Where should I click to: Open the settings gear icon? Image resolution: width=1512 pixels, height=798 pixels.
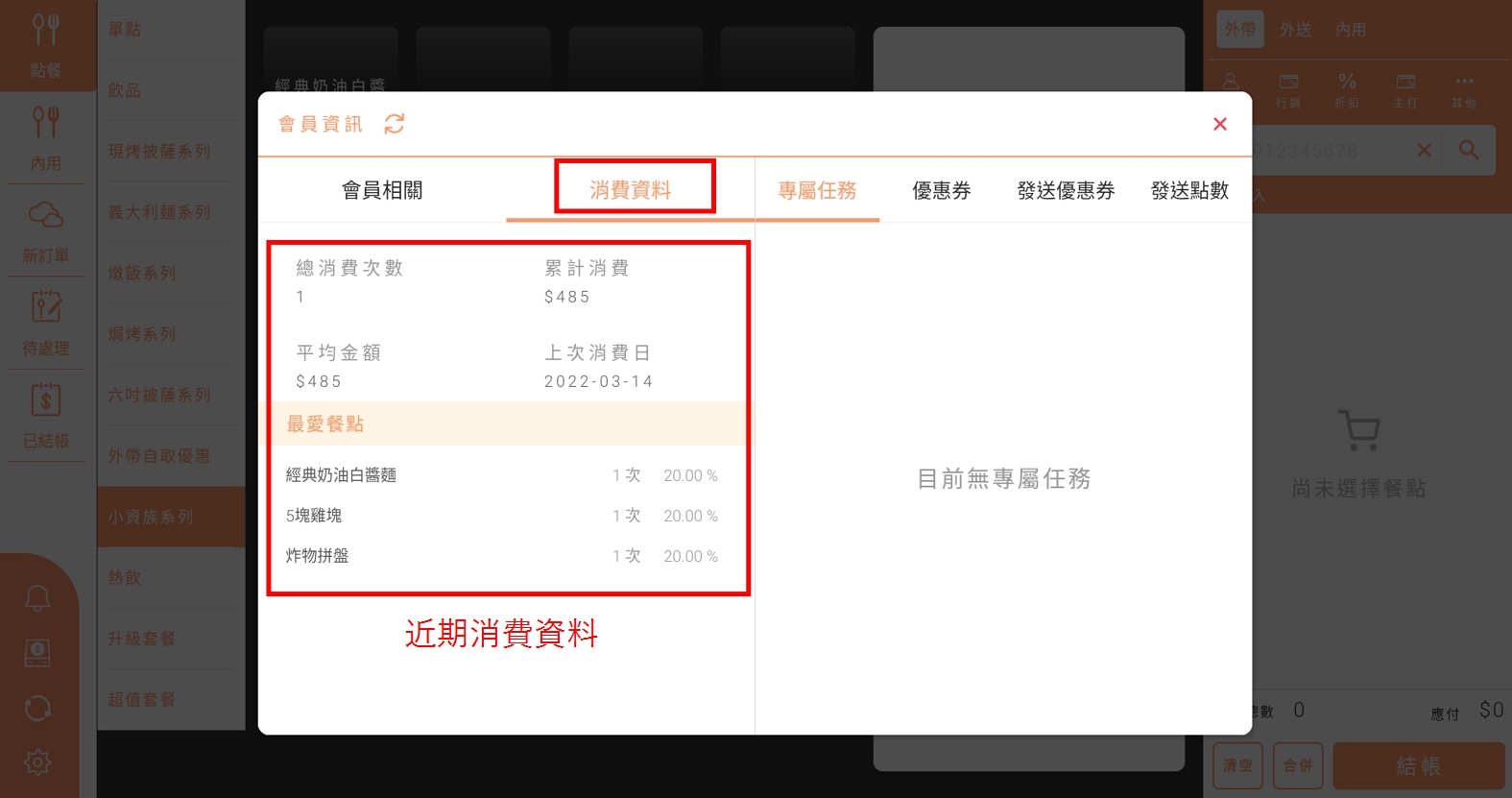37,762
